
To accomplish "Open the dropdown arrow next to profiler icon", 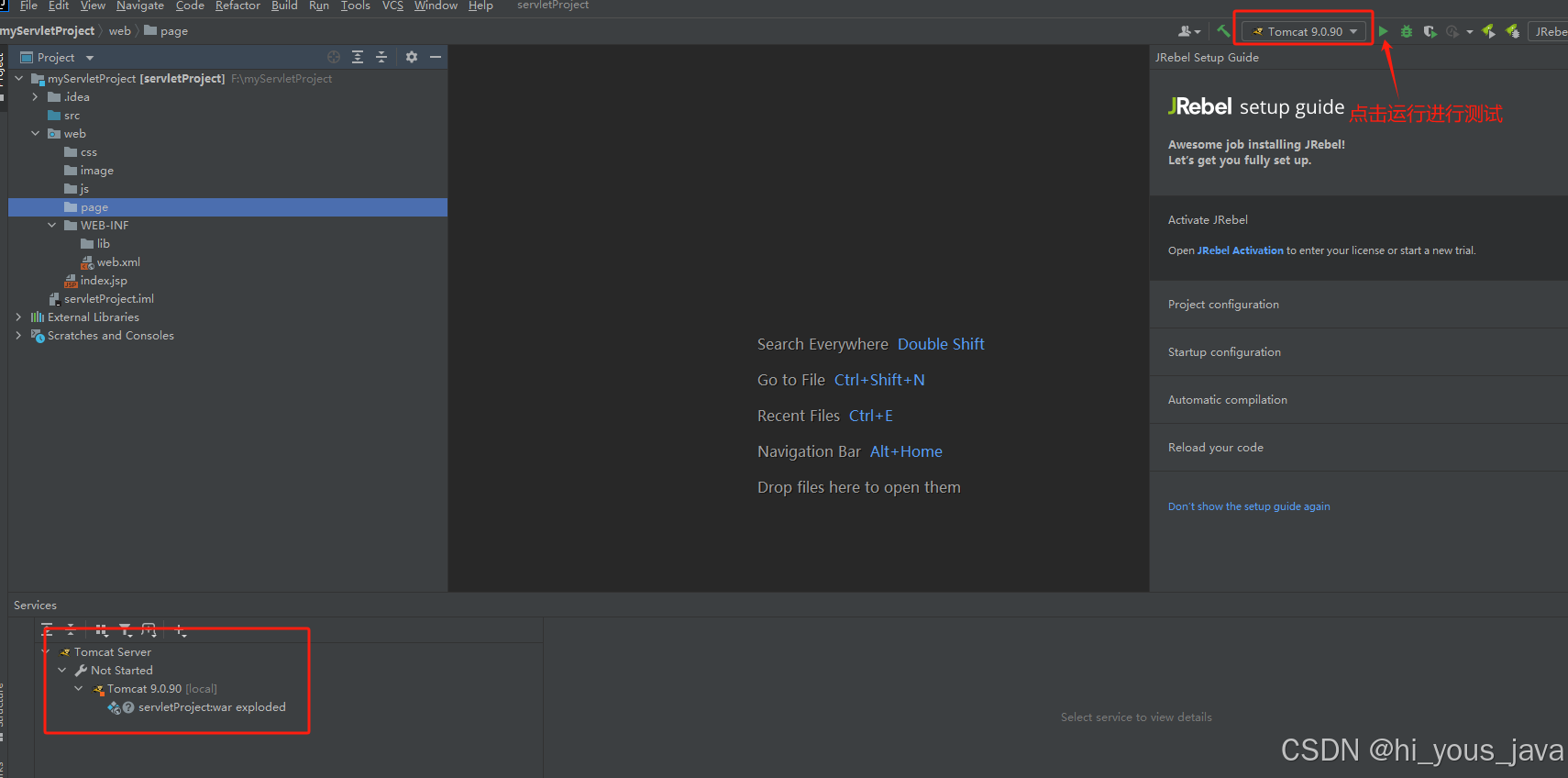I will point(1470,32).
